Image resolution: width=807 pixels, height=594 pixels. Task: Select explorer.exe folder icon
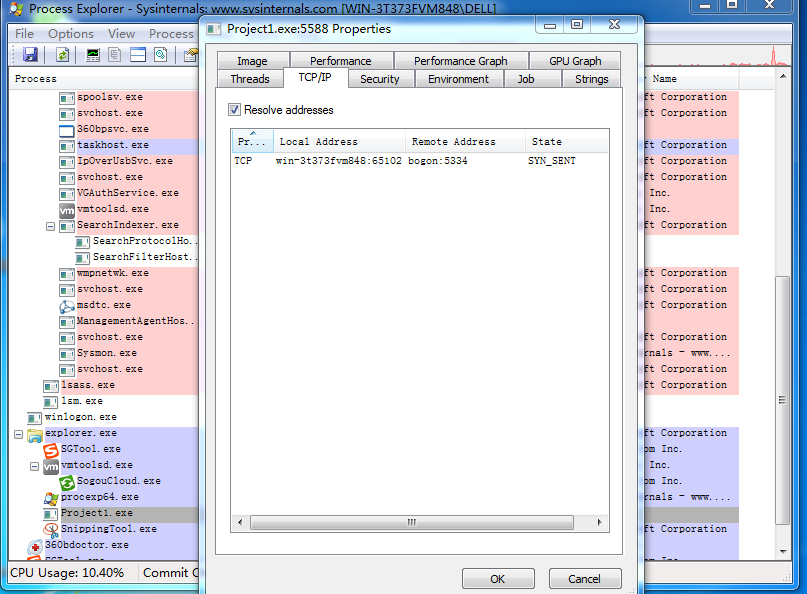[x=34, y=433]
